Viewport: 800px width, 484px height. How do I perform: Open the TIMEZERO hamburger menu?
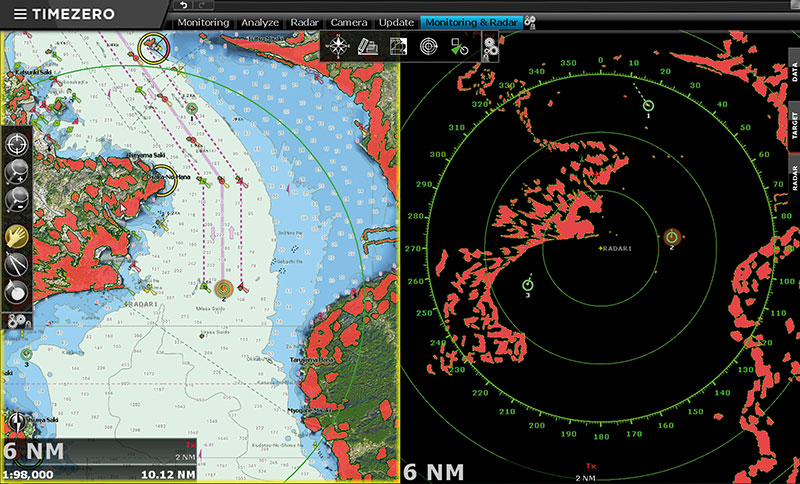tap(20, 15)
